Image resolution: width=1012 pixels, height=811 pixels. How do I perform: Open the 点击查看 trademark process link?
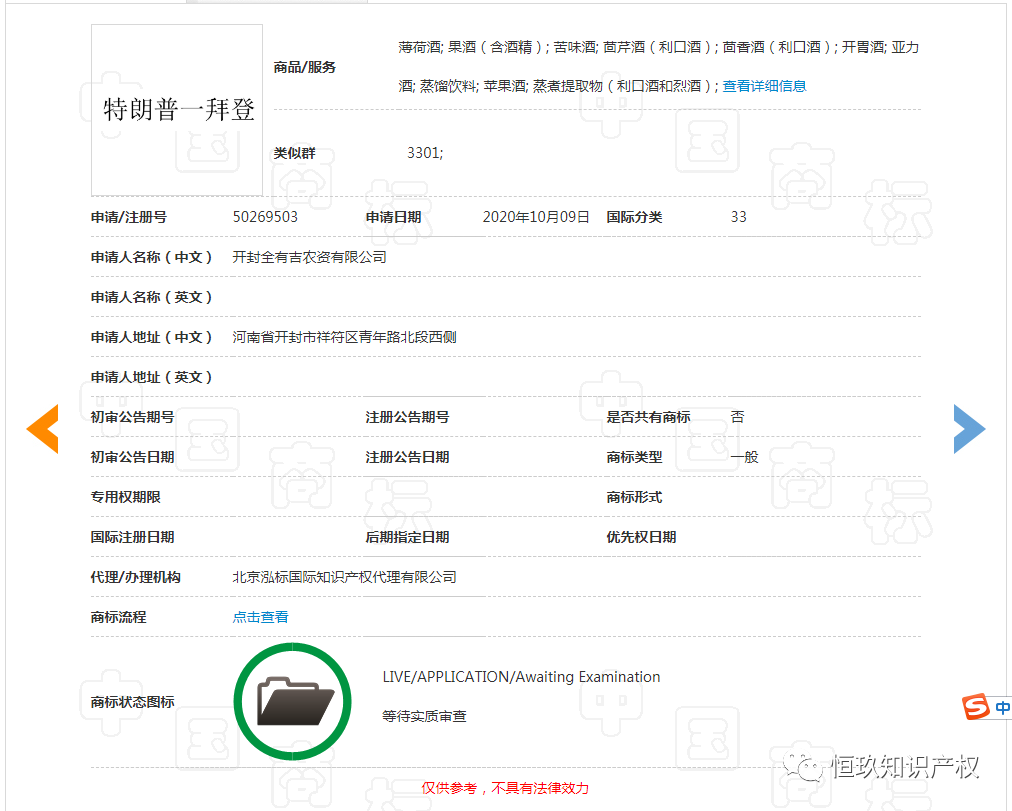click(260, 617)
